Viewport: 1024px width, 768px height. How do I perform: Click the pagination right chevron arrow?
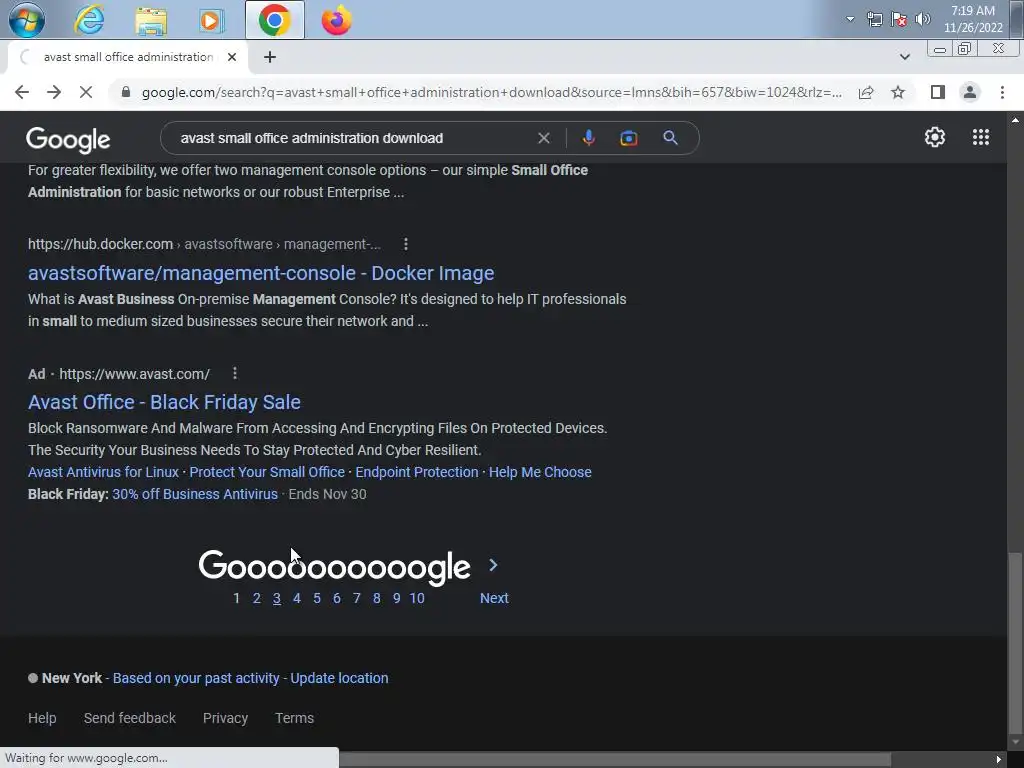[x=494, y=565]
